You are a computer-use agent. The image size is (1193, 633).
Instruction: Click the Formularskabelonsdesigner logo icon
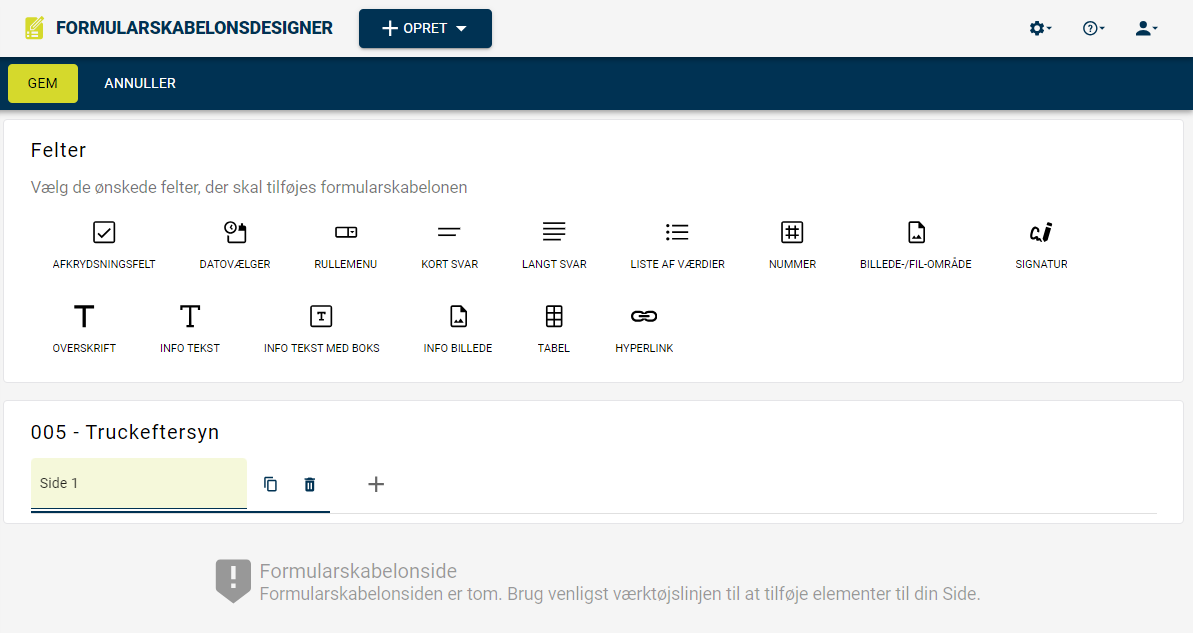click(x=35, y=28)
